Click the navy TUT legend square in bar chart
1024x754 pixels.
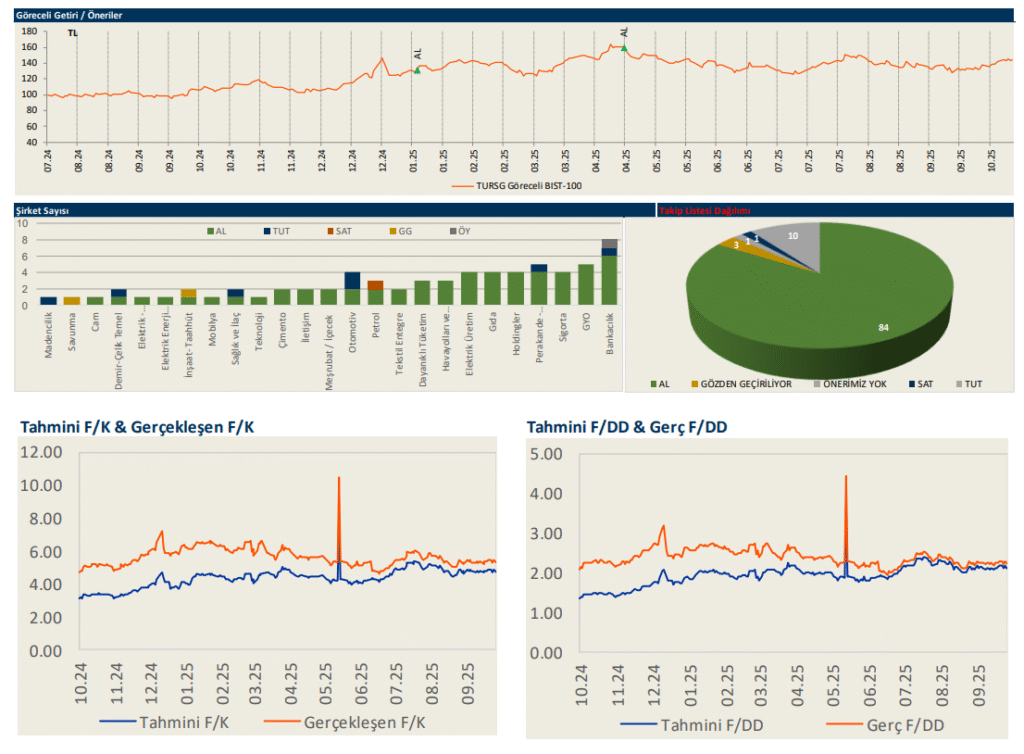point(268,231)
